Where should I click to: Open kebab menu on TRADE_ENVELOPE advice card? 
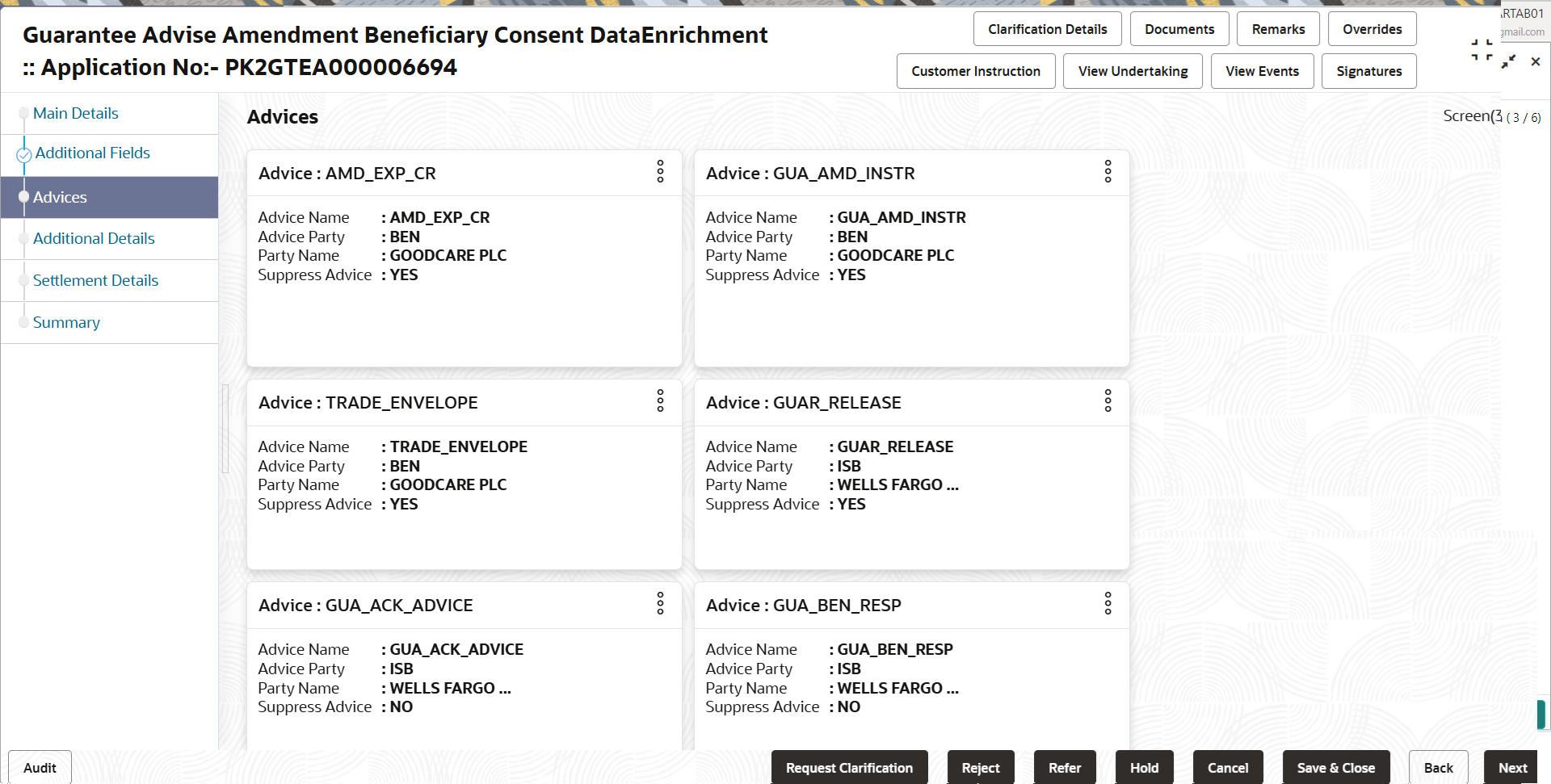(660, 400)
